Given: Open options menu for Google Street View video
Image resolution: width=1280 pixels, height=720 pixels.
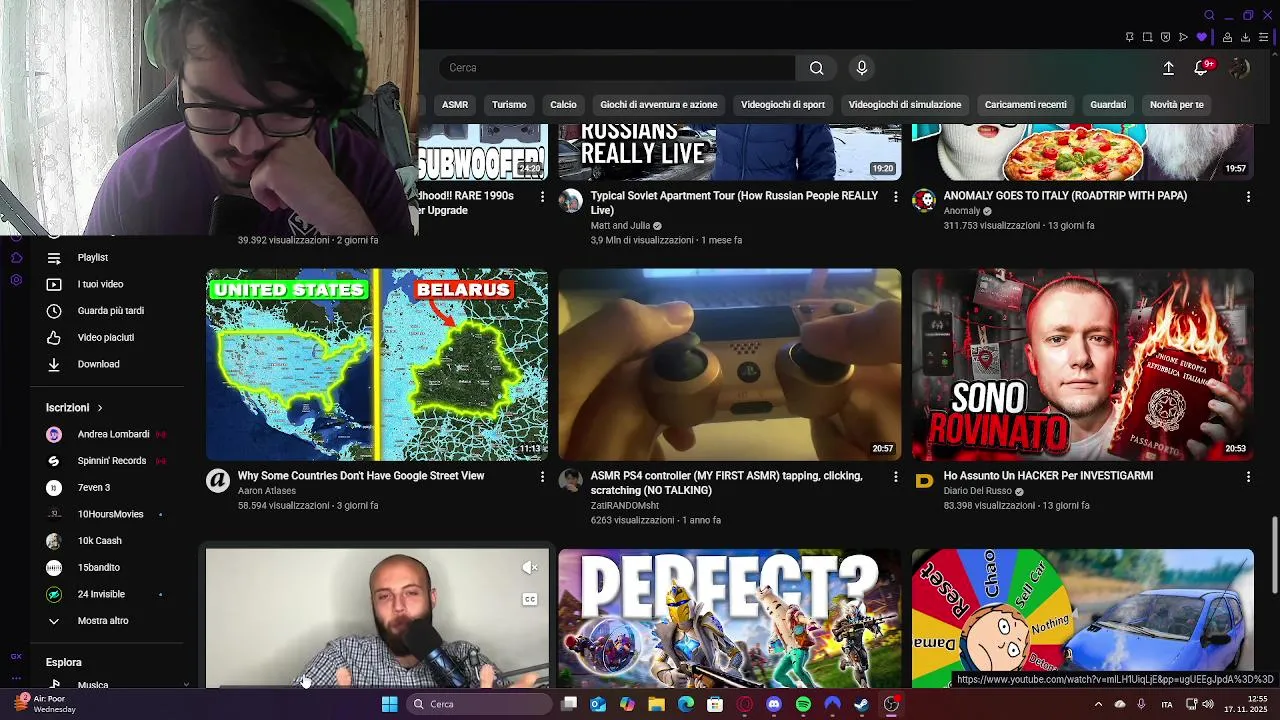Looking at the screenshot, I should pyautogui.click(x=543, y=477).
